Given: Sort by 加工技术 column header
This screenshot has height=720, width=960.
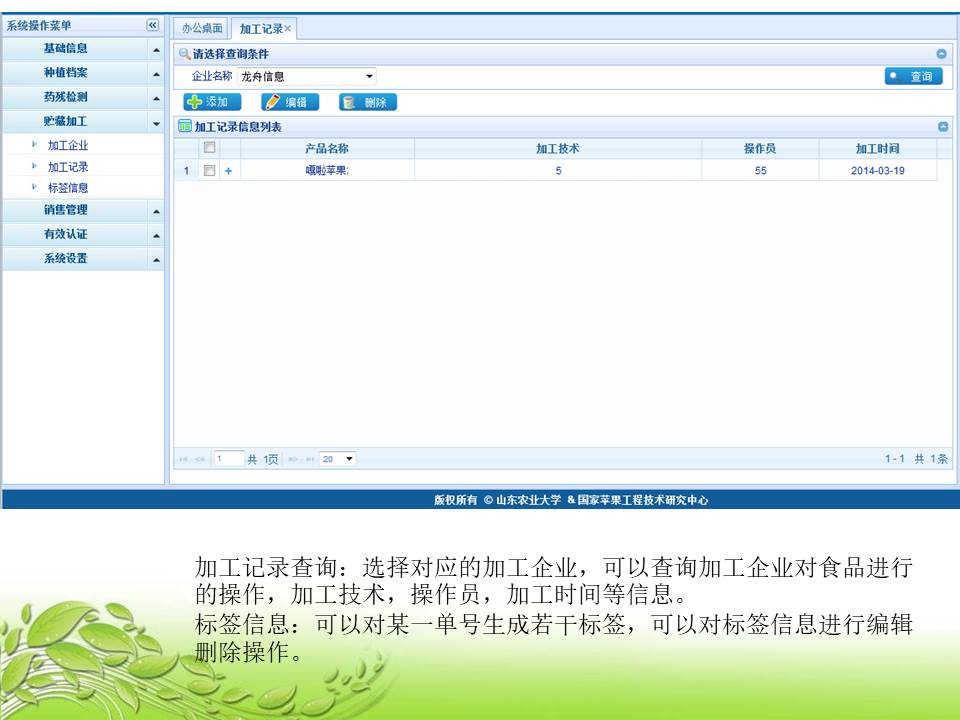Looking at the screenshot, I should click(558, 148).
